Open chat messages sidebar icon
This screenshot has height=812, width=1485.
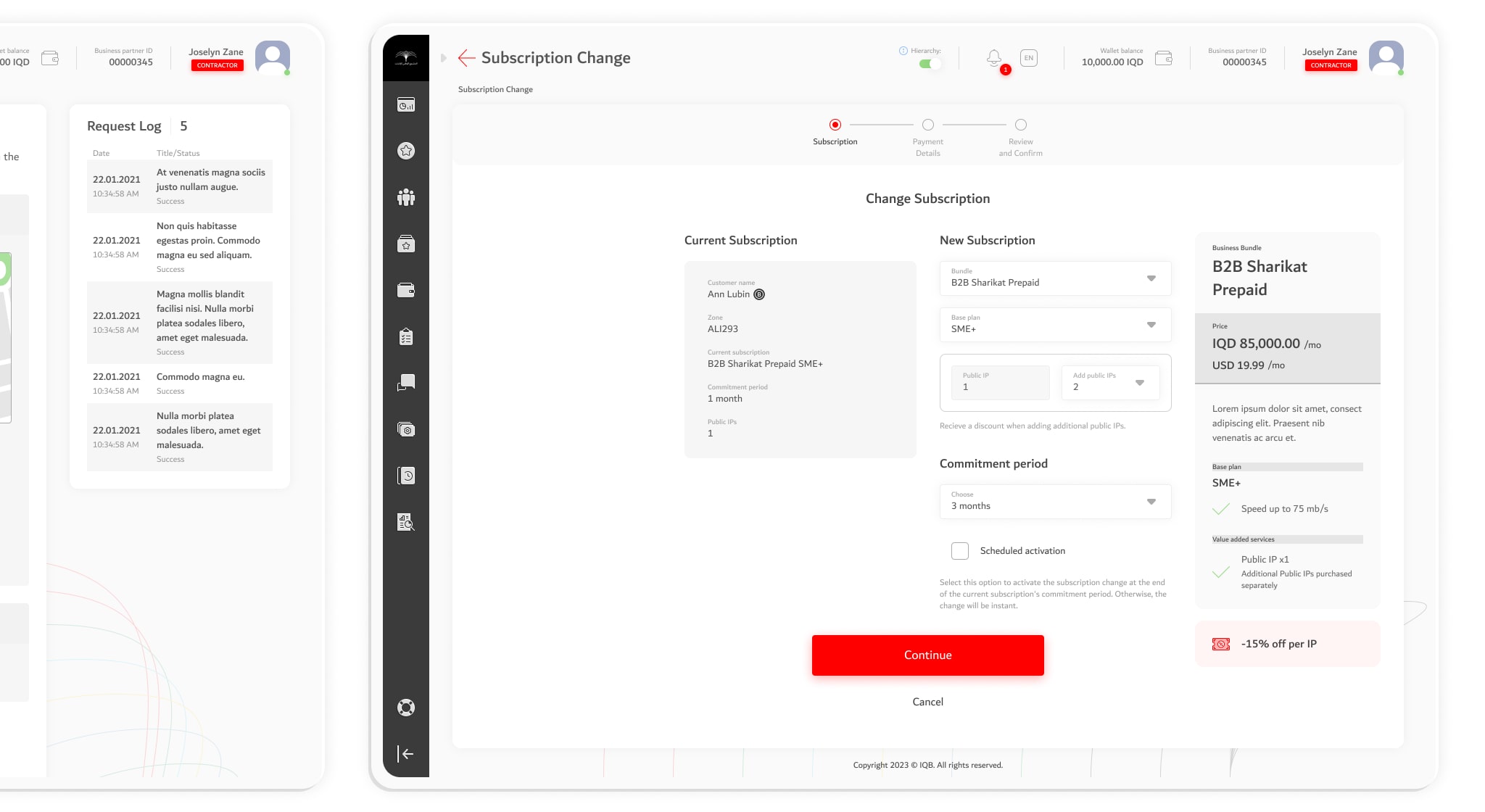[406, 383]
